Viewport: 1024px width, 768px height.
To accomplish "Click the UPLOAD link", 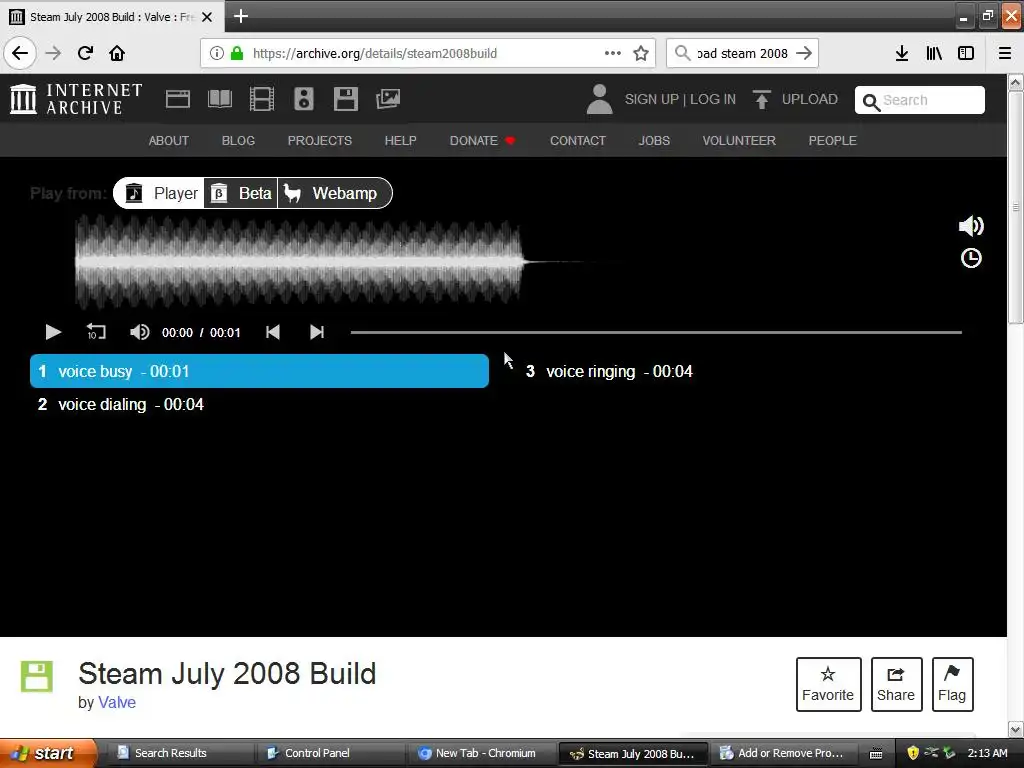I will tap(810, 99).
